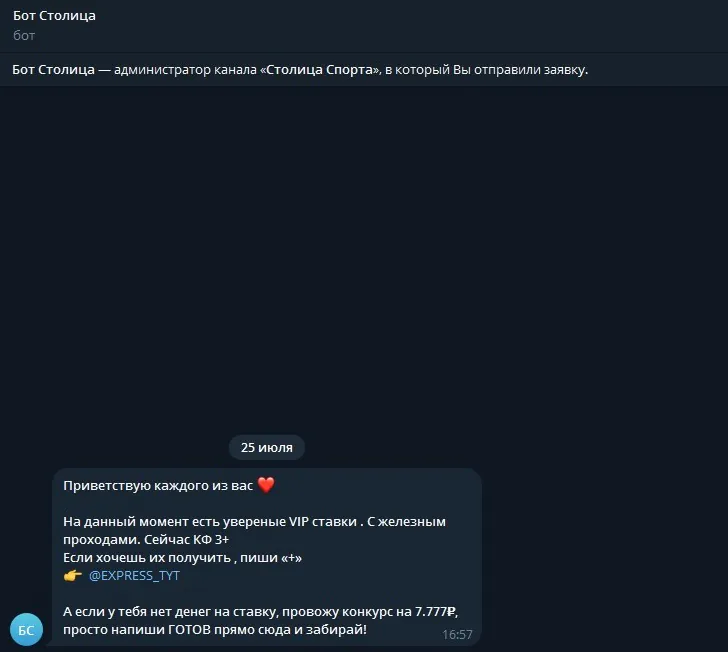728x652 pixels.
Task: Click the железным проходами message text
Action: pyautogui.click(x=254, y=530)
